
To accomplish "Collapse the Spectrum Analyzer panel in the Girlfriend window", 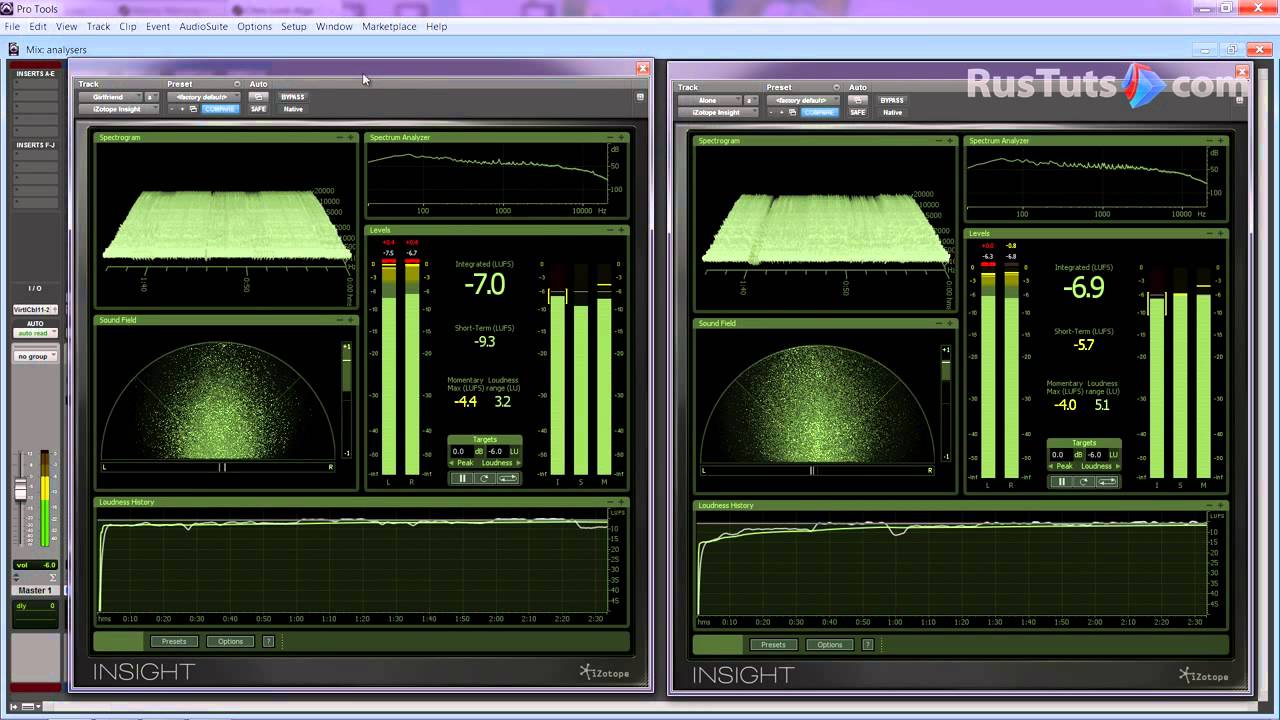I will coord(611,137).
